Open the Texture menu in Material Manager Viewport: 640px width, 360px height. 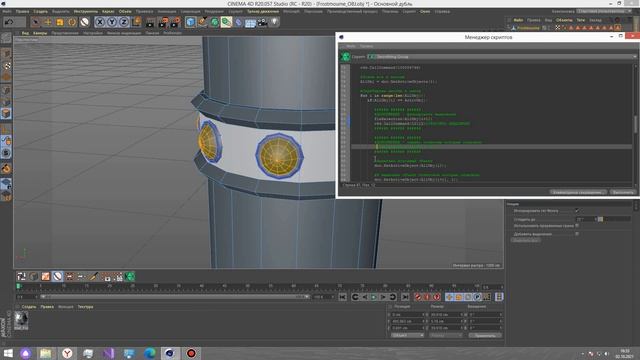85,307
